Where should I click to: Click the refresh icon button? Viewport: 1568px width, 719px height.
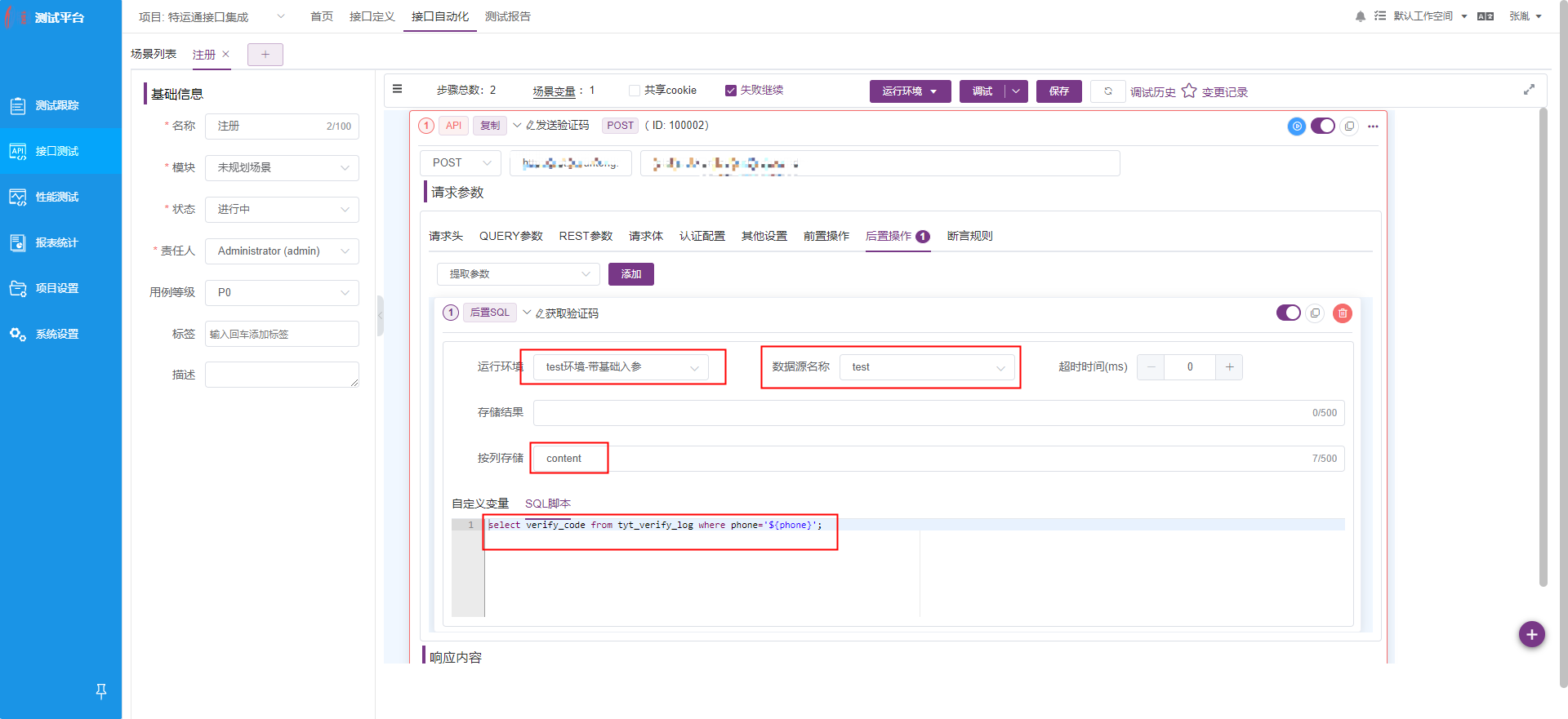point(1108,91)
